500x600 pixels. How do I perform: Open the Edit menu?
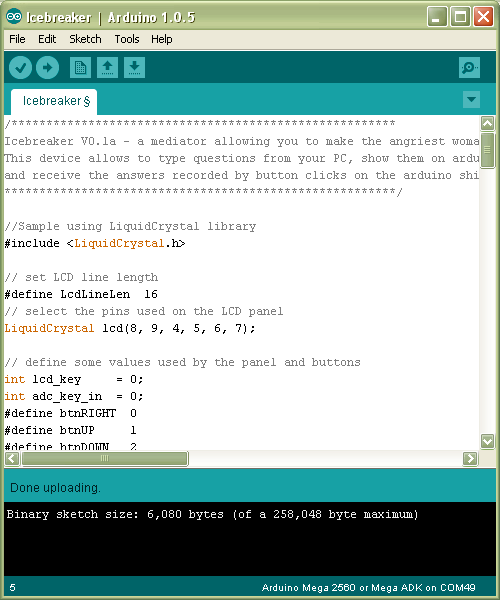47,39
